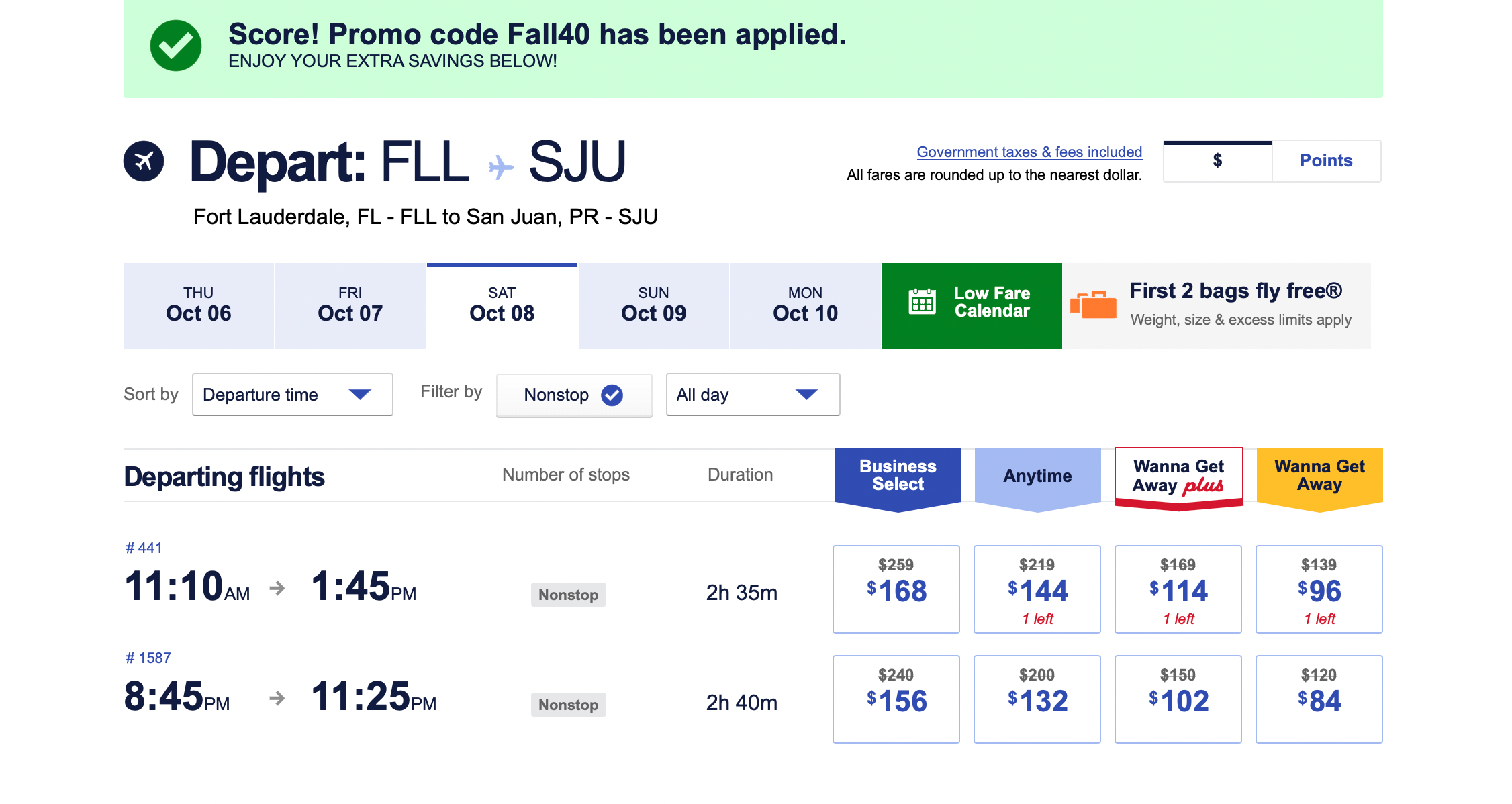Switch fare display to Points

pos(1325,161)
